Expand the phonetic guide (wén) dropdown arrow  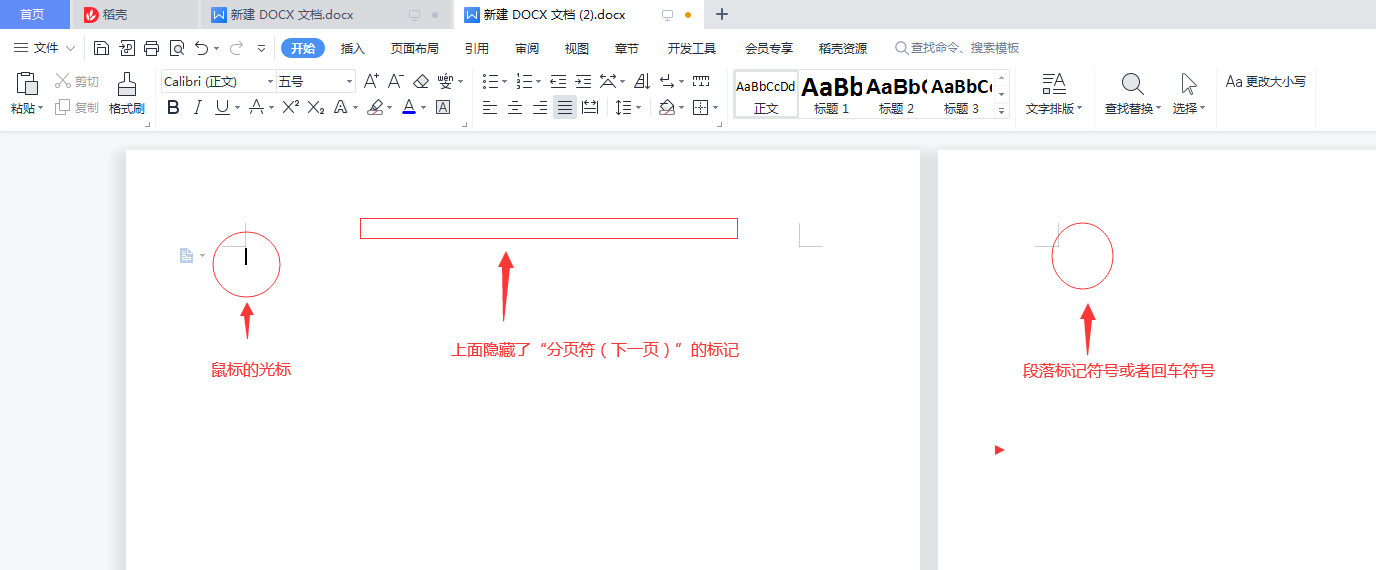pos(462,82)
